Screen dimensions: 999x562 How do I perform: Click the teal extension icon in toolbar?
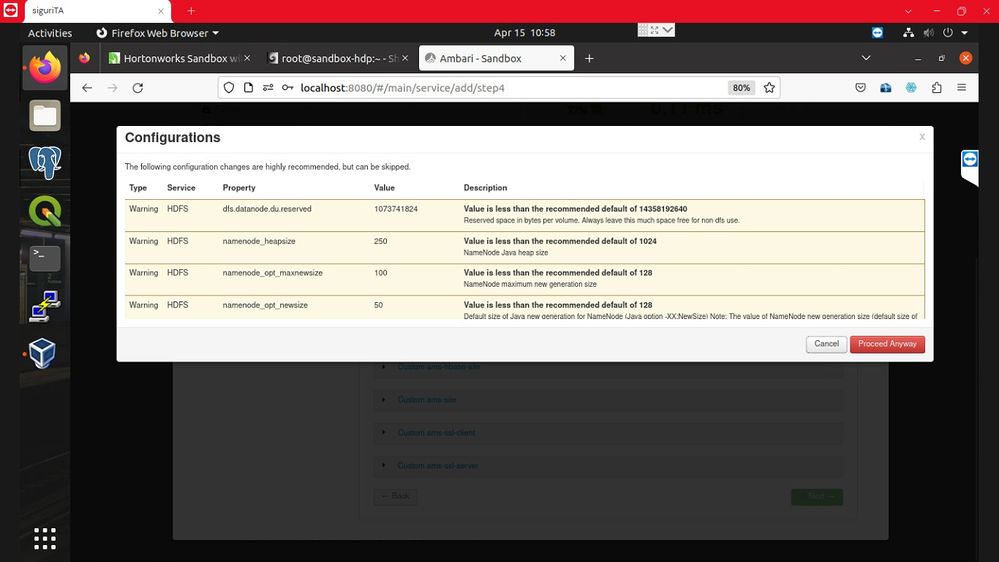(x=911, y=88)
